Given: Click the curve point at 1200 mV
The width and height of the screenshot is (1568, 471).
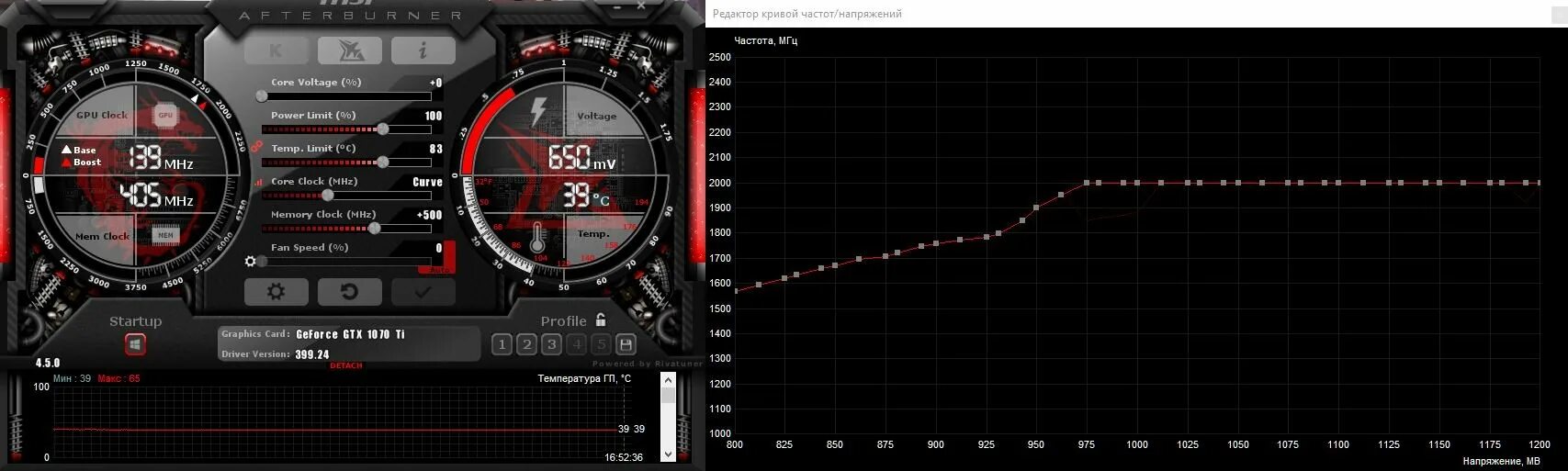Looking at the screenshot, I should coord(1540,183).
